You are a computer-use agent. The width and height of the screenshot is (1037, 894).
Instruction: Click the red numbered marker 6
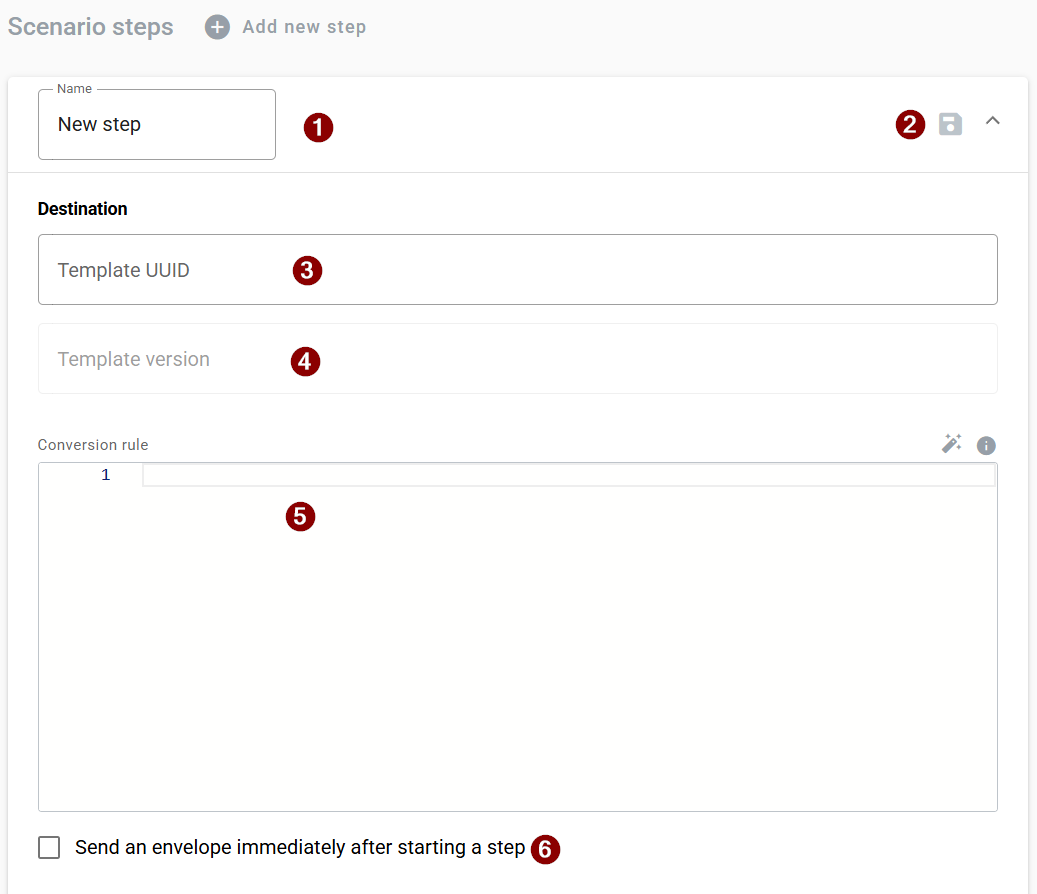(x=545, y=849)
